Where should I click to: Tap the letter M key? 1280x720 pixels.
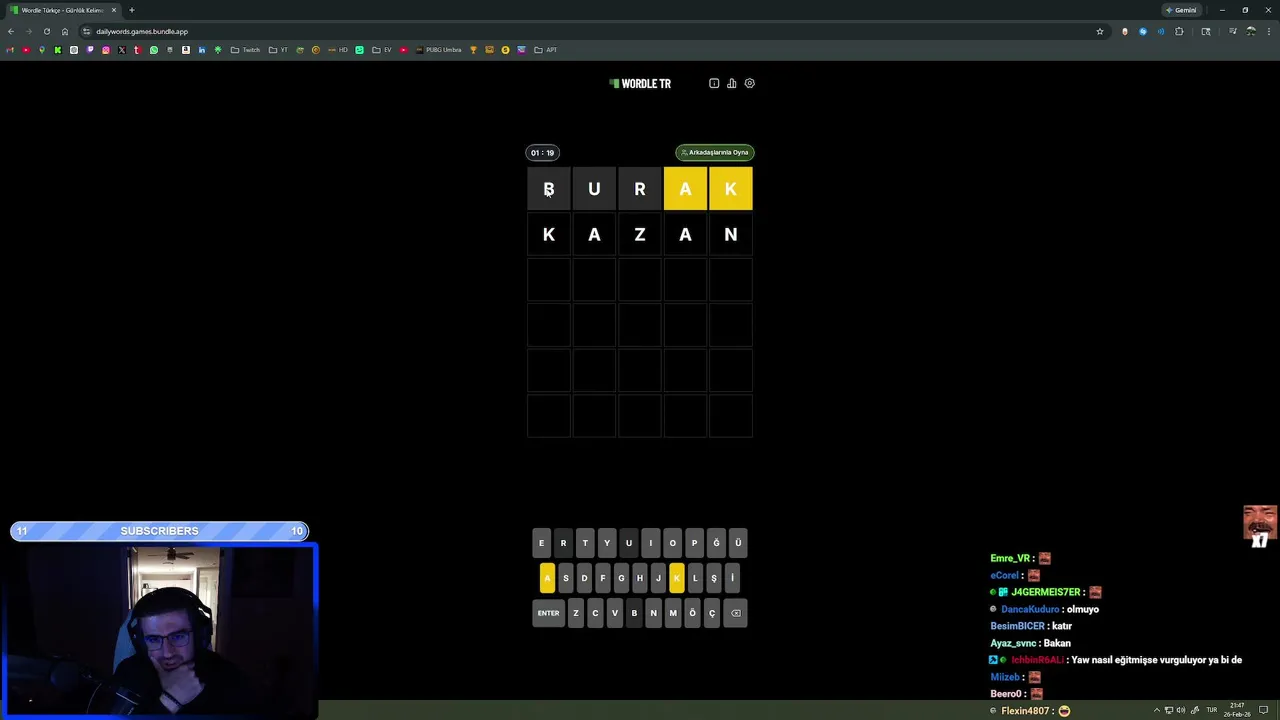[x=673, y=613]
